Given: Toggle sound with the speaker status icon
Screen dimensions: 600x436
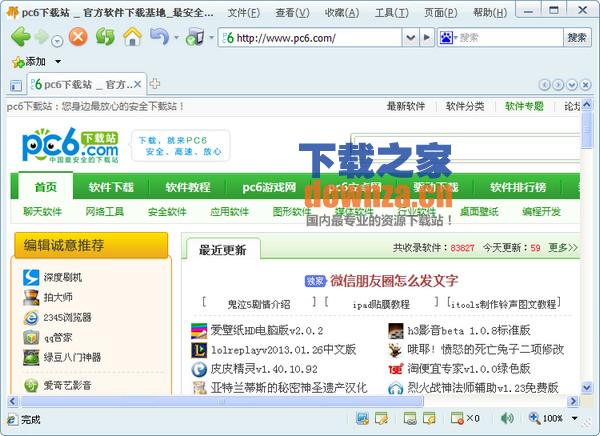Looking at the screenshot, I should point(507,418).
